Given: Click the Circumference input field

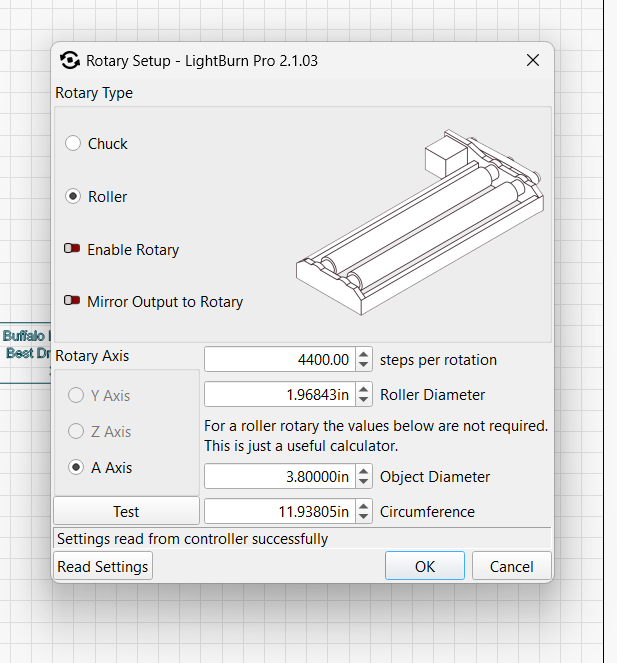Looking at the screenshot, I should click(280, 511).
